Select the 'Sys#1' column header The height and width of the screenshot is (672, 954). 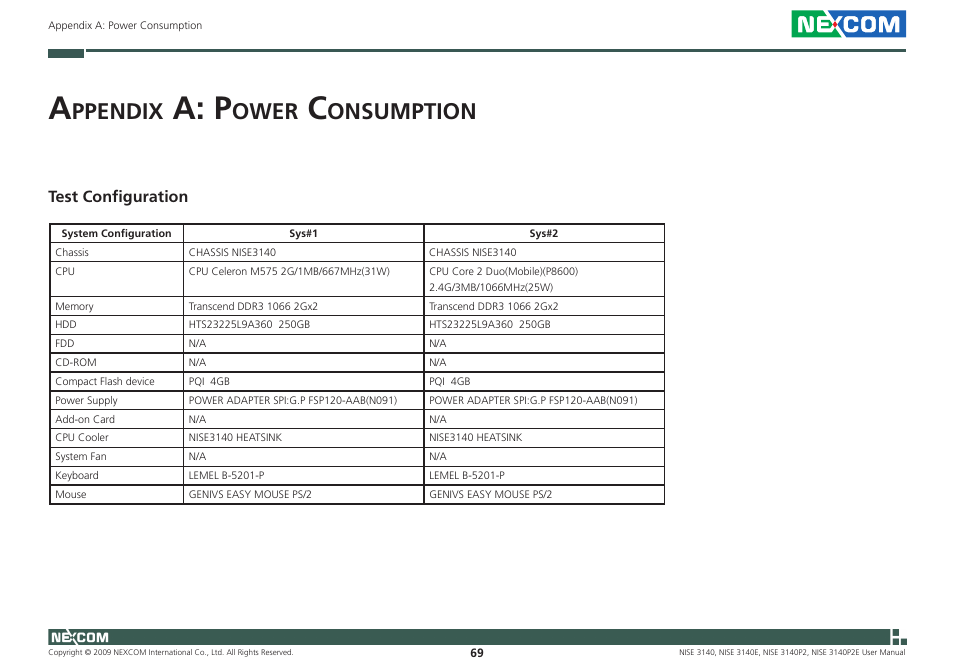(303, 234)
